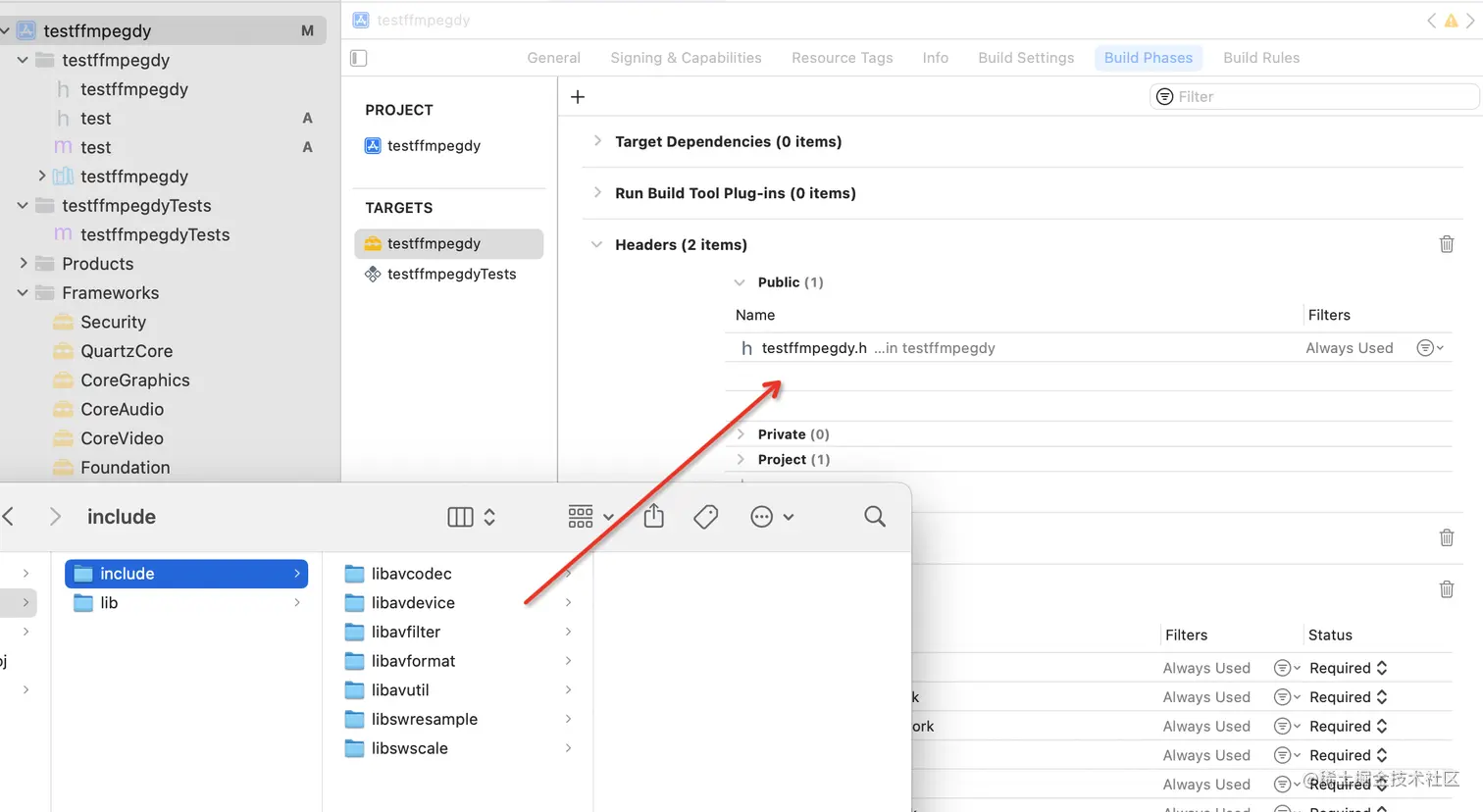This screenshot has height=812, width=1483.
Task: Open the Resource Tags tab
Action: point(843,58)
